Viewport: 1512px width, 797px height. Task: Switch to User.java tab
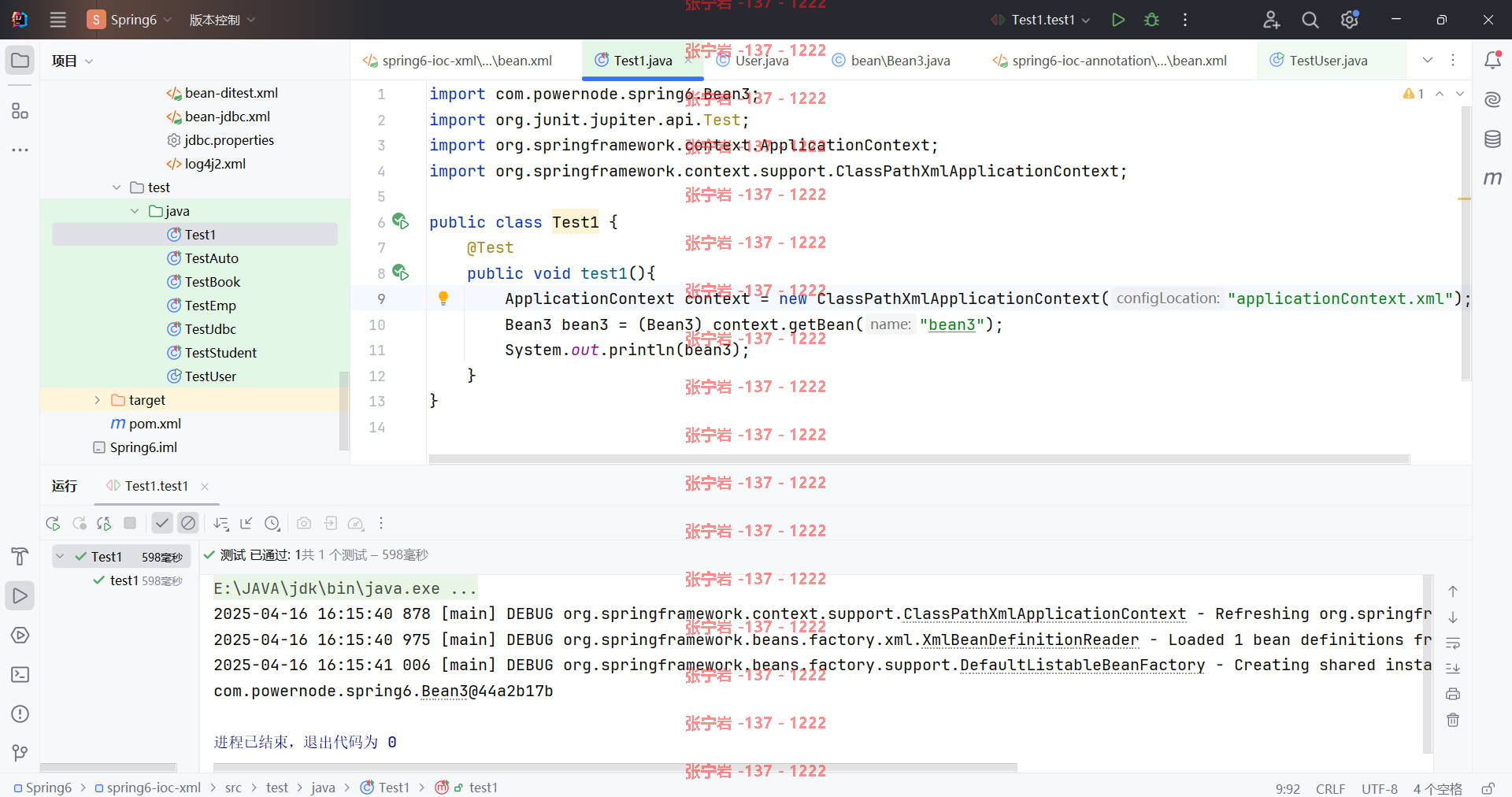point(752,61)
